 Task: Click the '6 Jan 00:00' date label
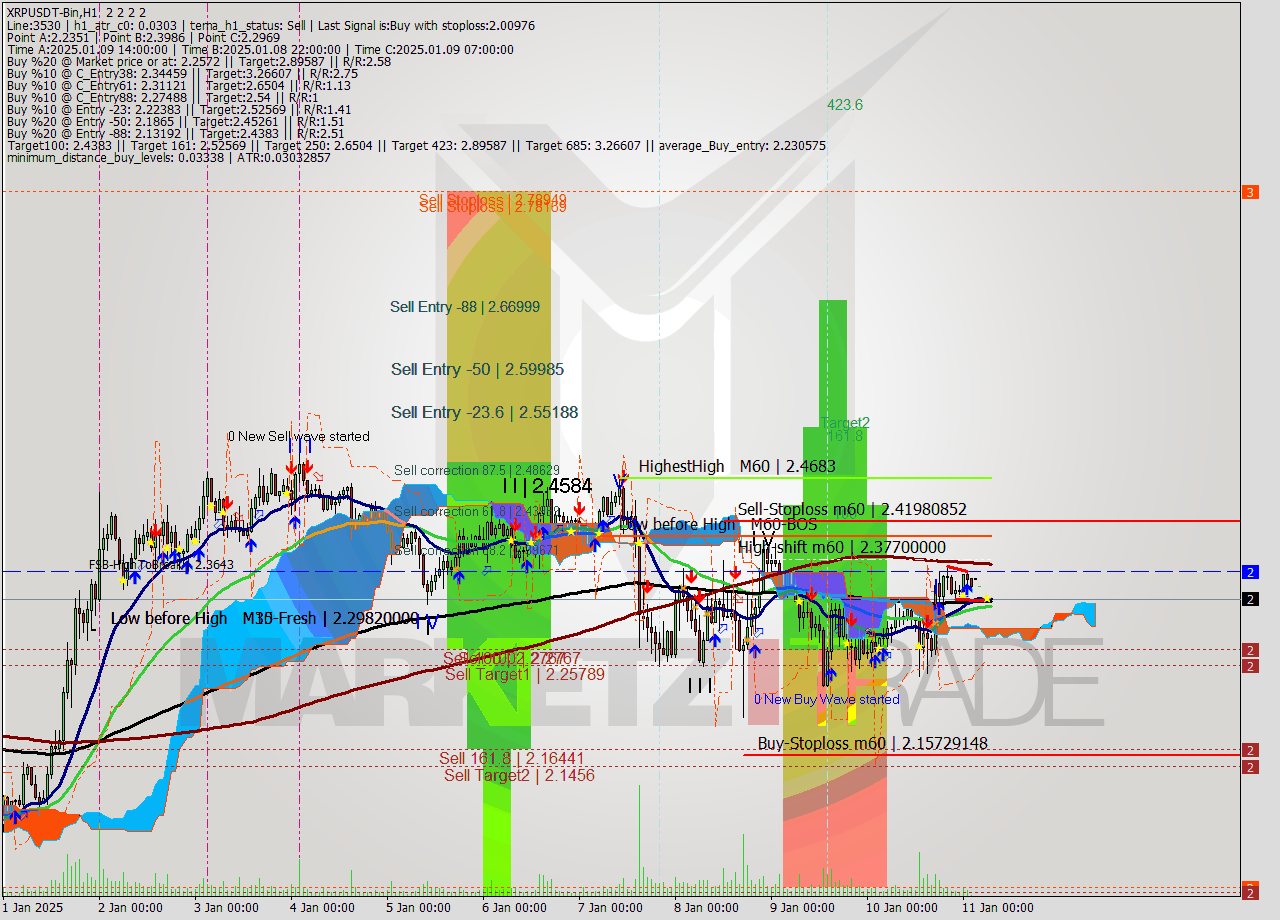click(x=514, y=908)
